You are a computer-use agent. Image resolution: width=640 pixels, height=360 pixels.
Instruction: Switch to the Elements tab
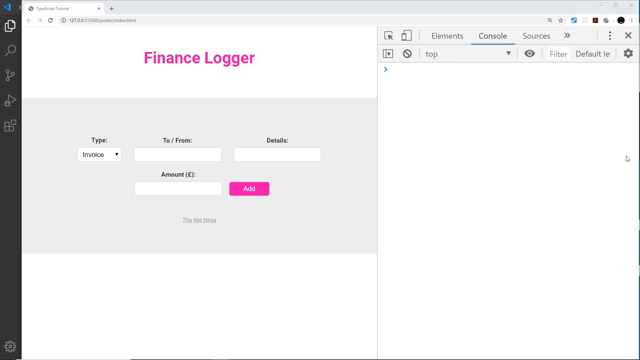pyautogui.click(x=447, y=36)
